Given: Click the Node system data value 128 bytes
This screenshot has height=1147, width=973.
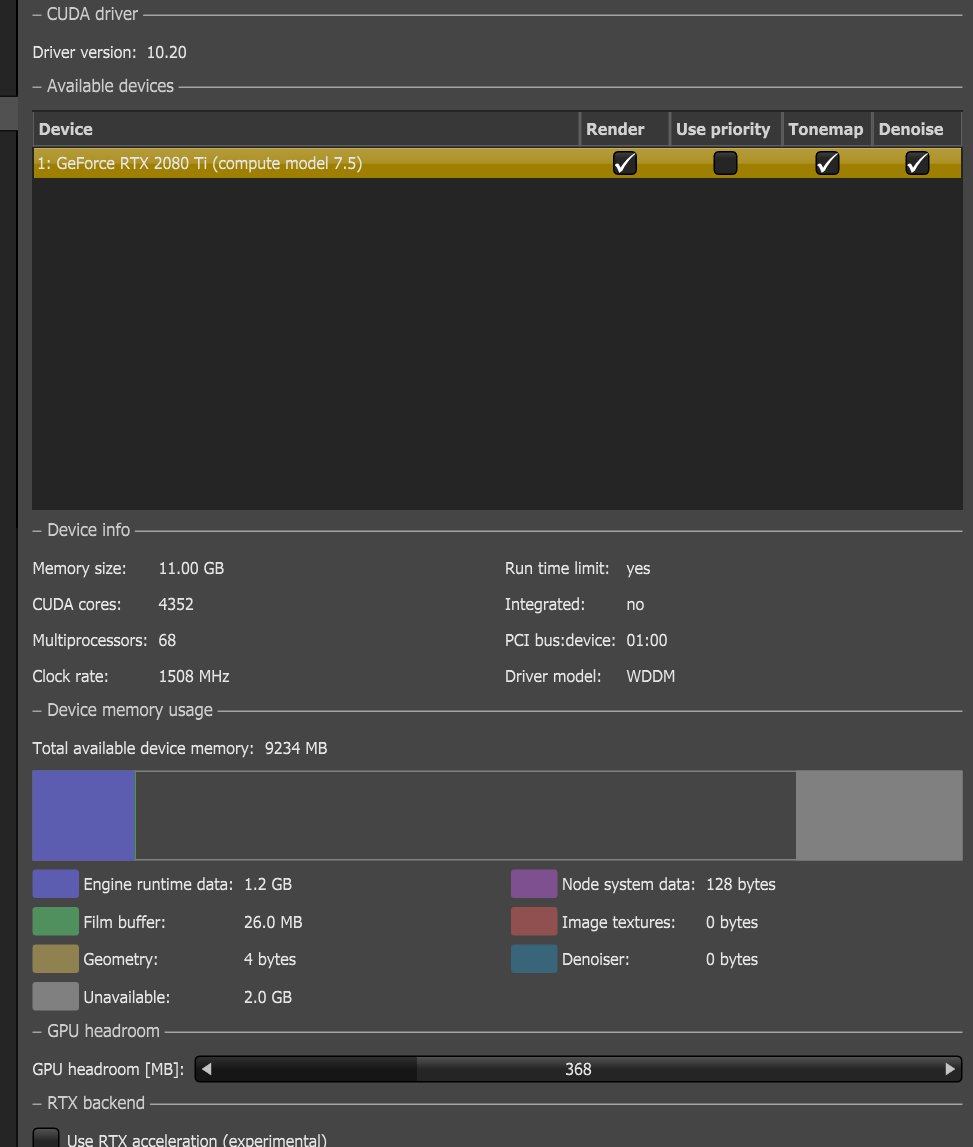Looking at the screenshot, I should coord(740,884).
